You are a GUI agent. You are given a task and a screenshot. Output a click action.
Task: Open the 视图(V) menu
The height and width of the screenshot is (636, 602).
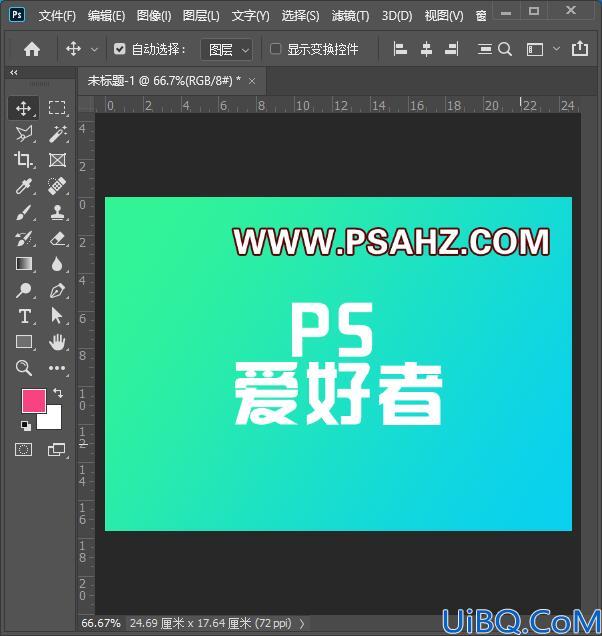pos(444,16)
